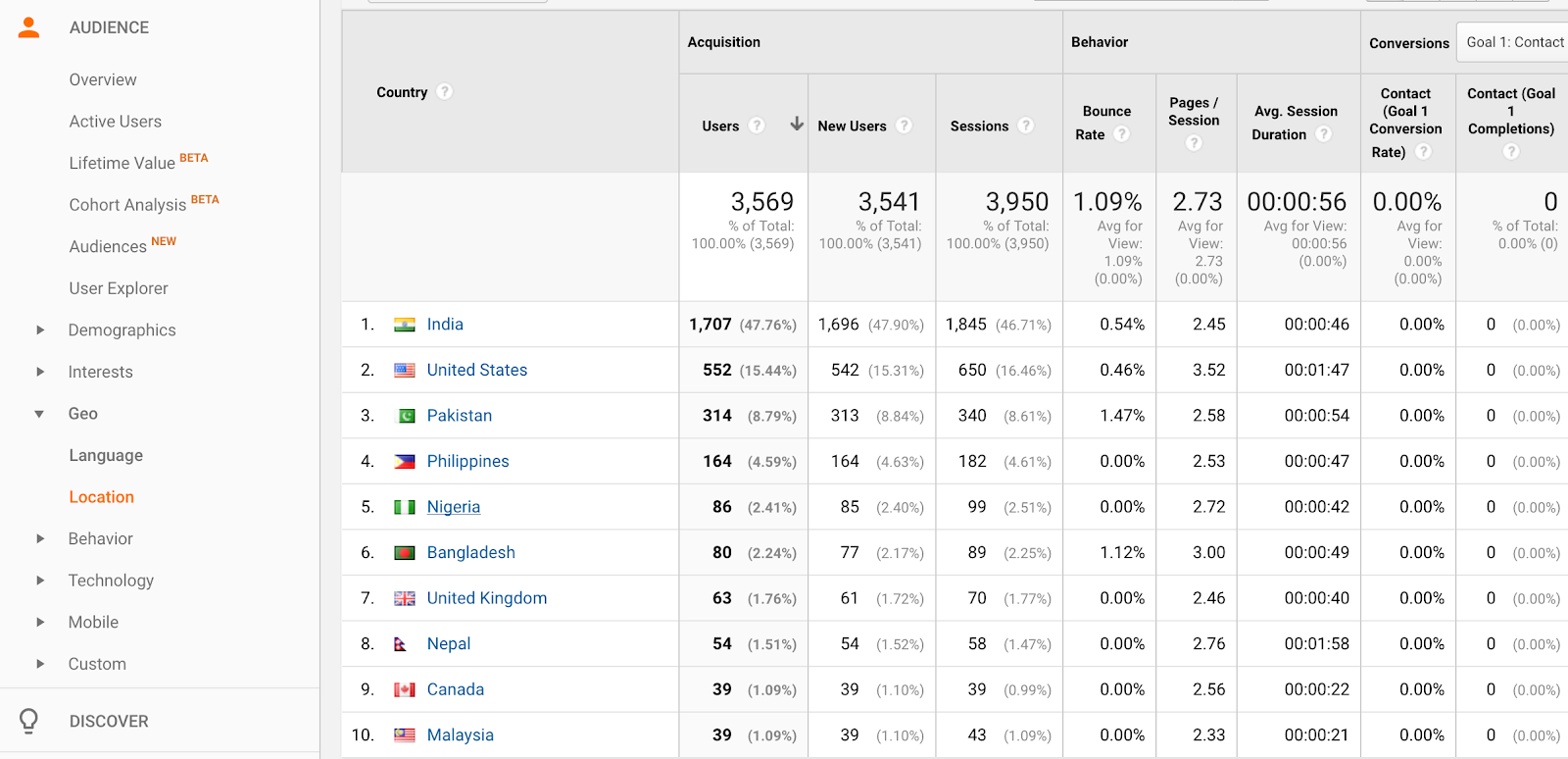Click the total users value 3,569

[761, 202]
